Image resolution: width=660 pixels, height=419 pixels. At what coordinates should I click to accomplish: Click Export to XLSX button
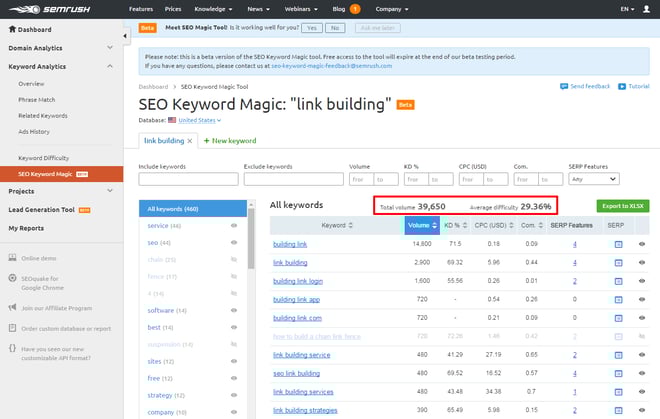tap(623, 206)
